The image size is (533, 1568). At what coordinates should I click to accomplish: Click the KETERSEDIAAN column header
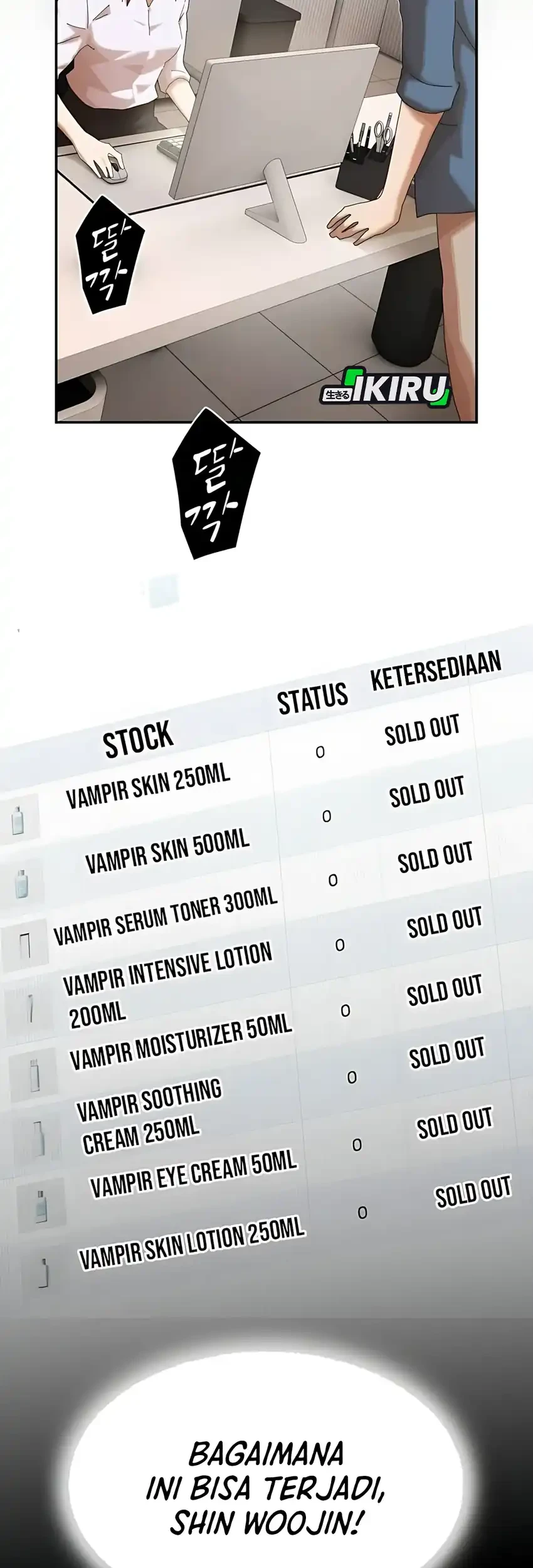tap(436, 671)
